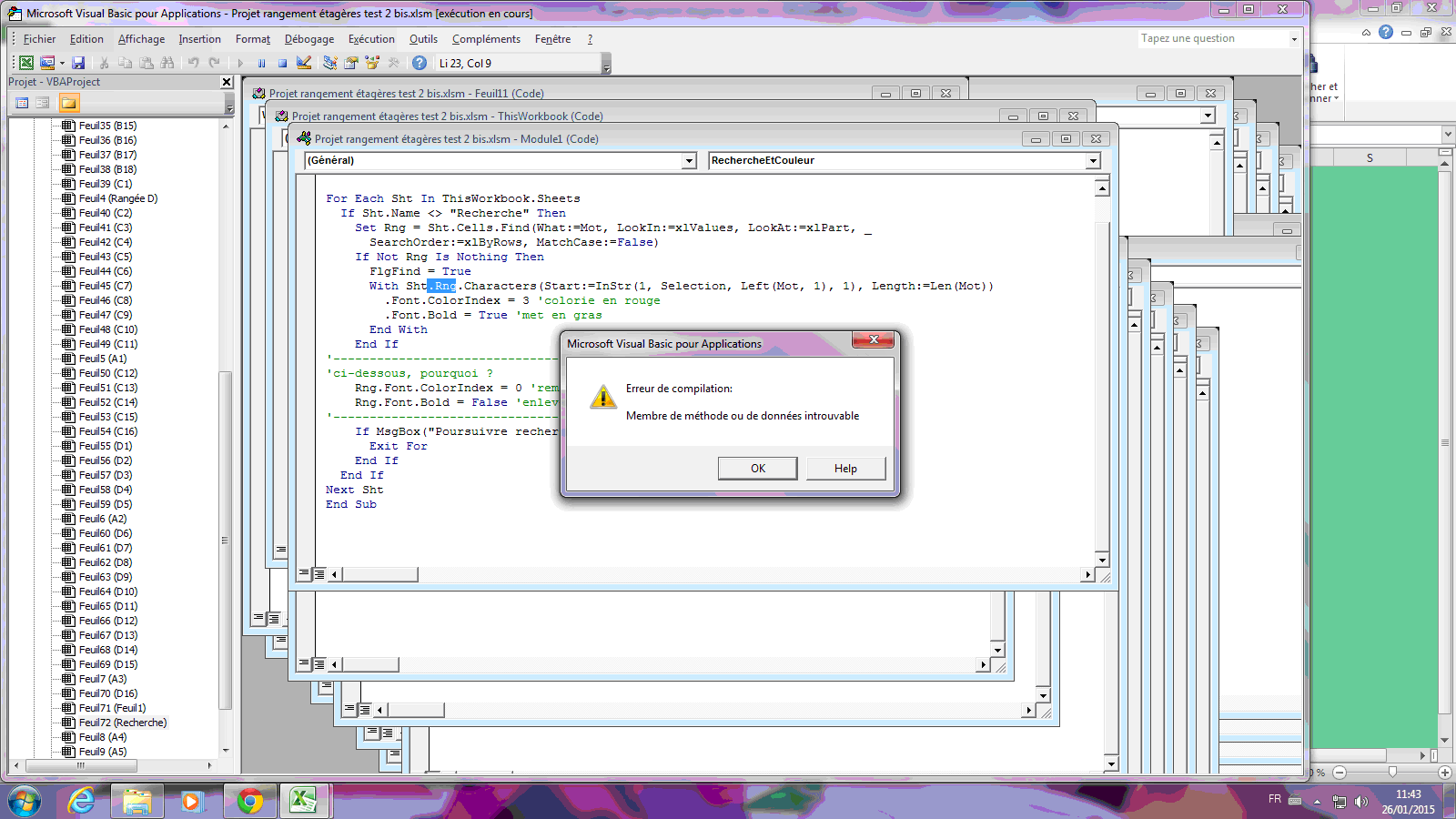Select Feuil50 (C12) in project tree
The width and height of the screenshot is (1456, 819).
coord(108,373)
